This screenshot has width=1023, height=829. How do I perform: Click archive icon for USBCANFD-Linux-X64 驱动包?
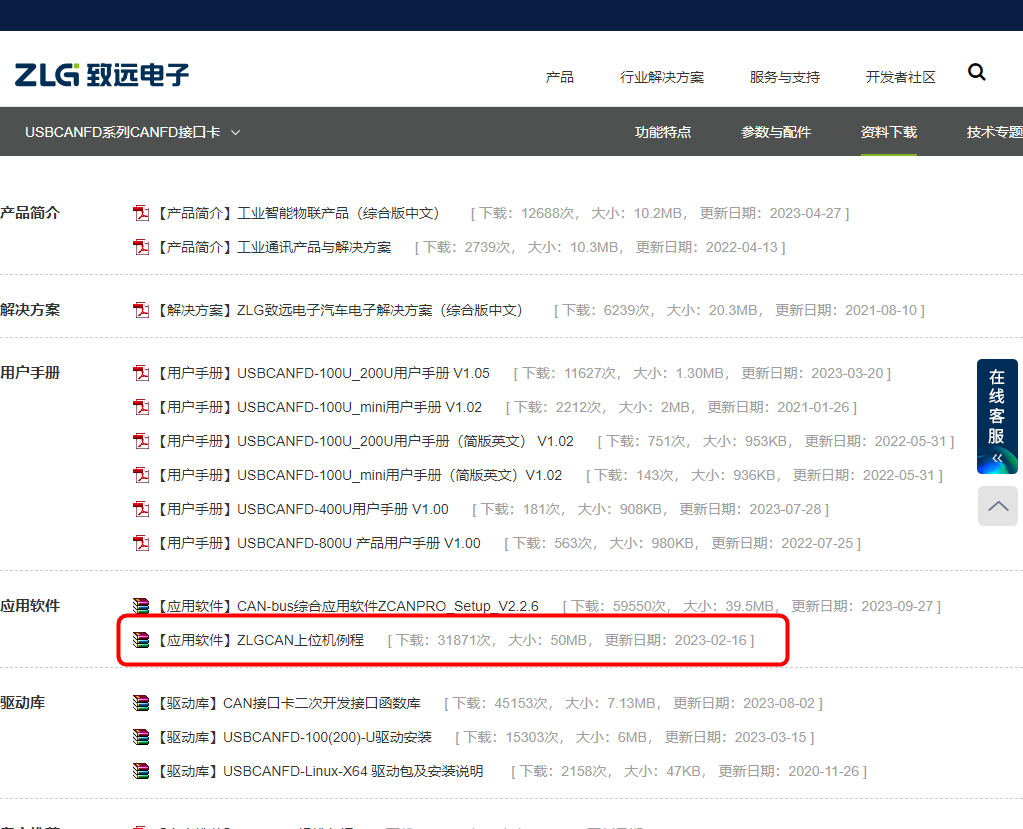point(141,771)
